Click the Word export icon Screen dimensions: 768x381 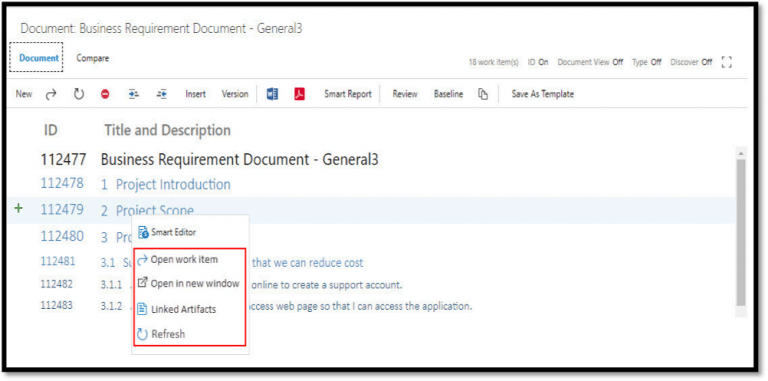272,94
